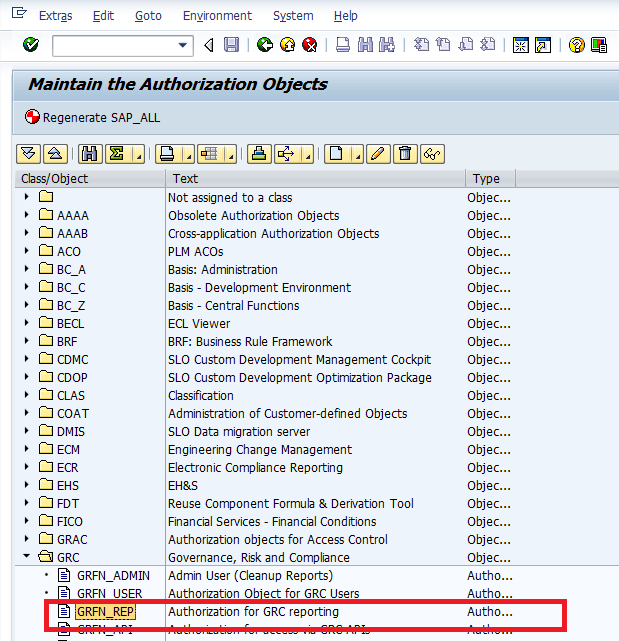Screen dimensions: 619x641
Task: Open the Environment menu
Action: tap(216, 16)
